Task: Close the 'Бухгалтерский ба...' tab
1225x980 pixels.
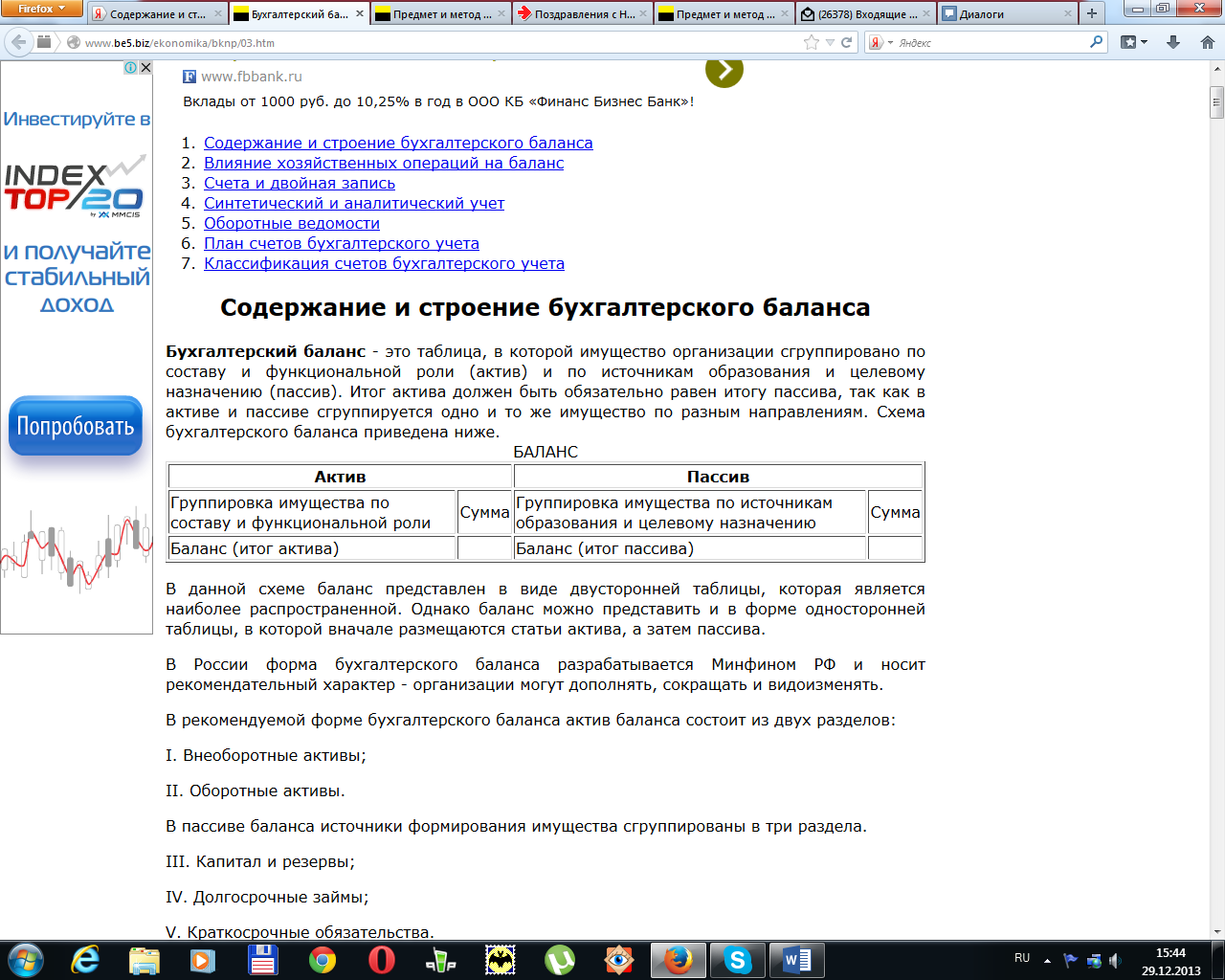Action: (x=358, y=14)
